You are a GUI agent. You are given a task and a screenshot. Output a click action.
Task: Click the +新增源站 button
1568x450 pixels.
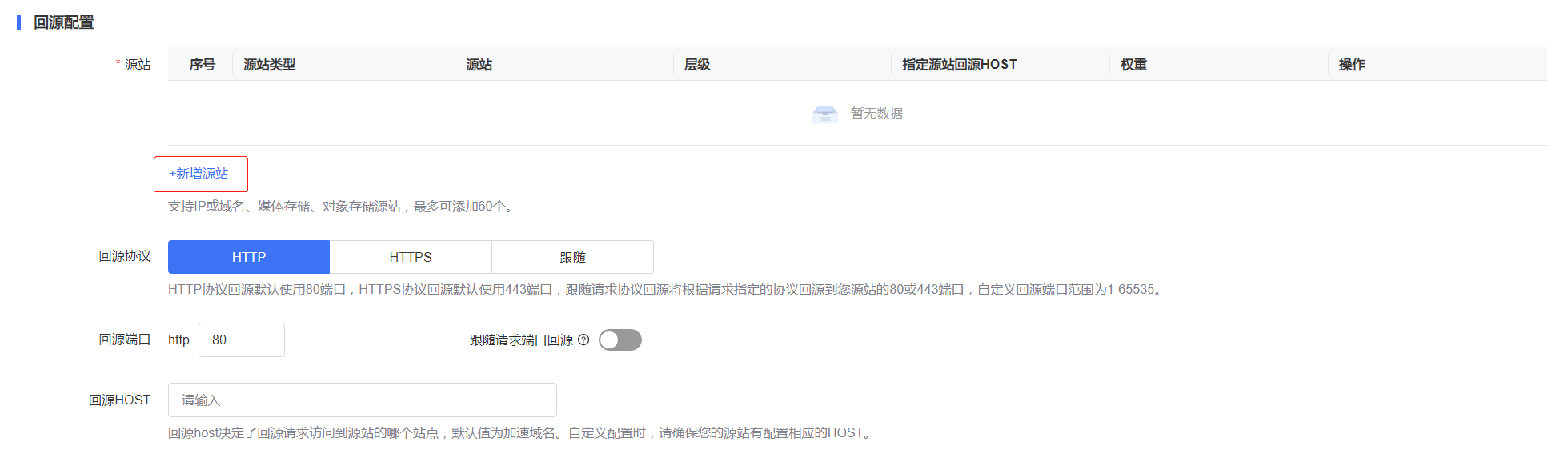[x=200, y=174]
